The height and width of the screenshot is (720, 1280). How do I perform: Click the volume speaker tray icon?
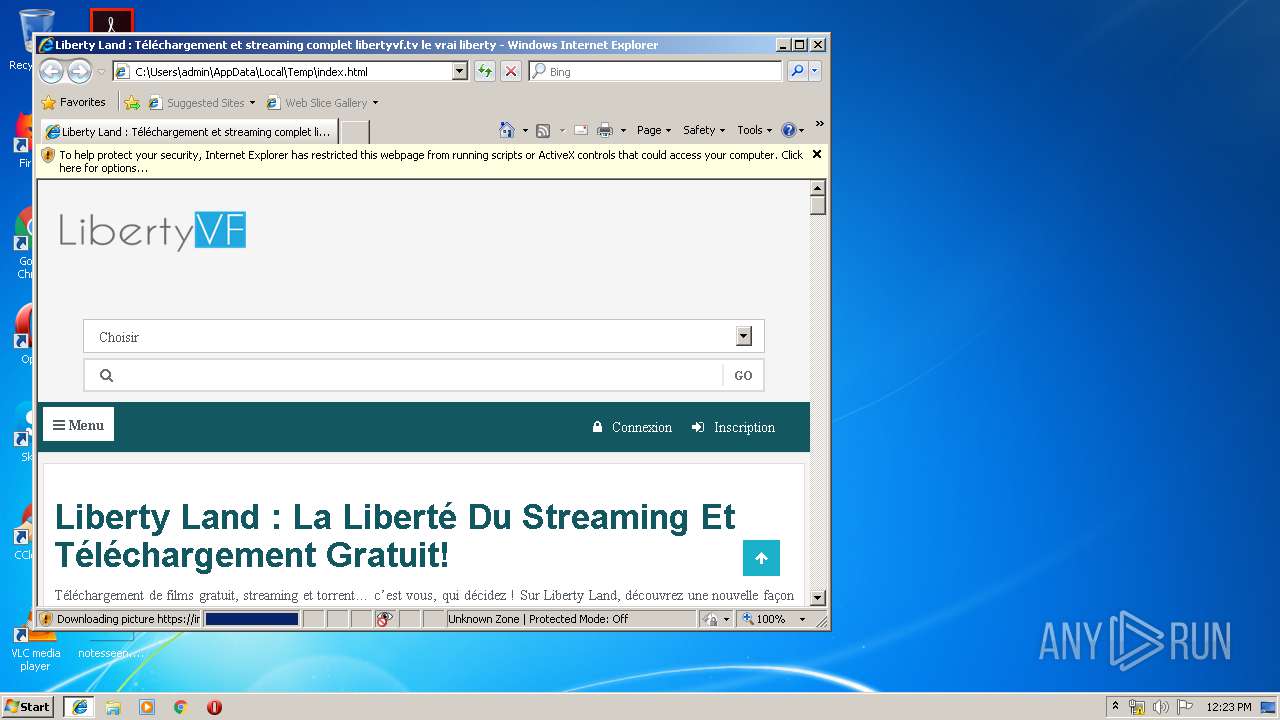(1161, 707)
